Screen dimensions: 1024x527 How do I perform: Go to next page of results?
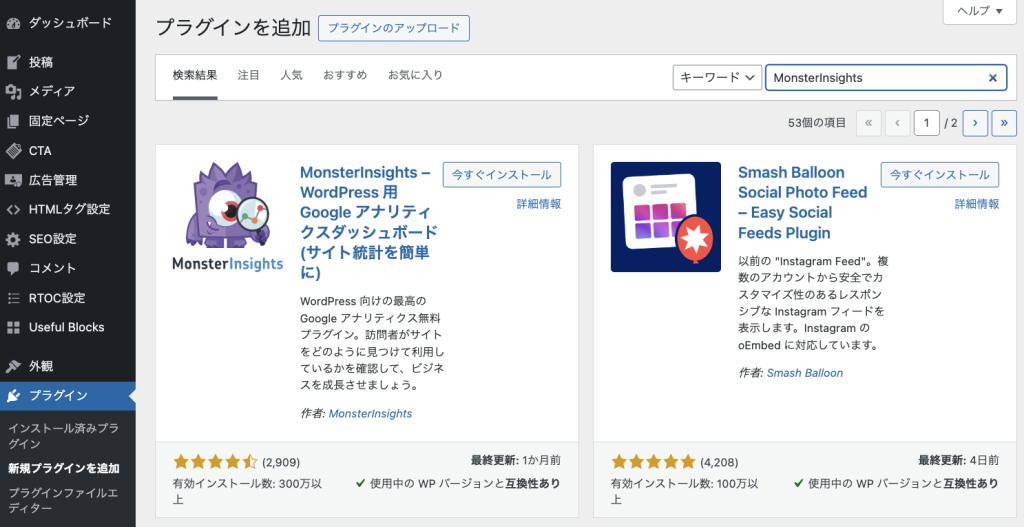click(x=975, y=123)
